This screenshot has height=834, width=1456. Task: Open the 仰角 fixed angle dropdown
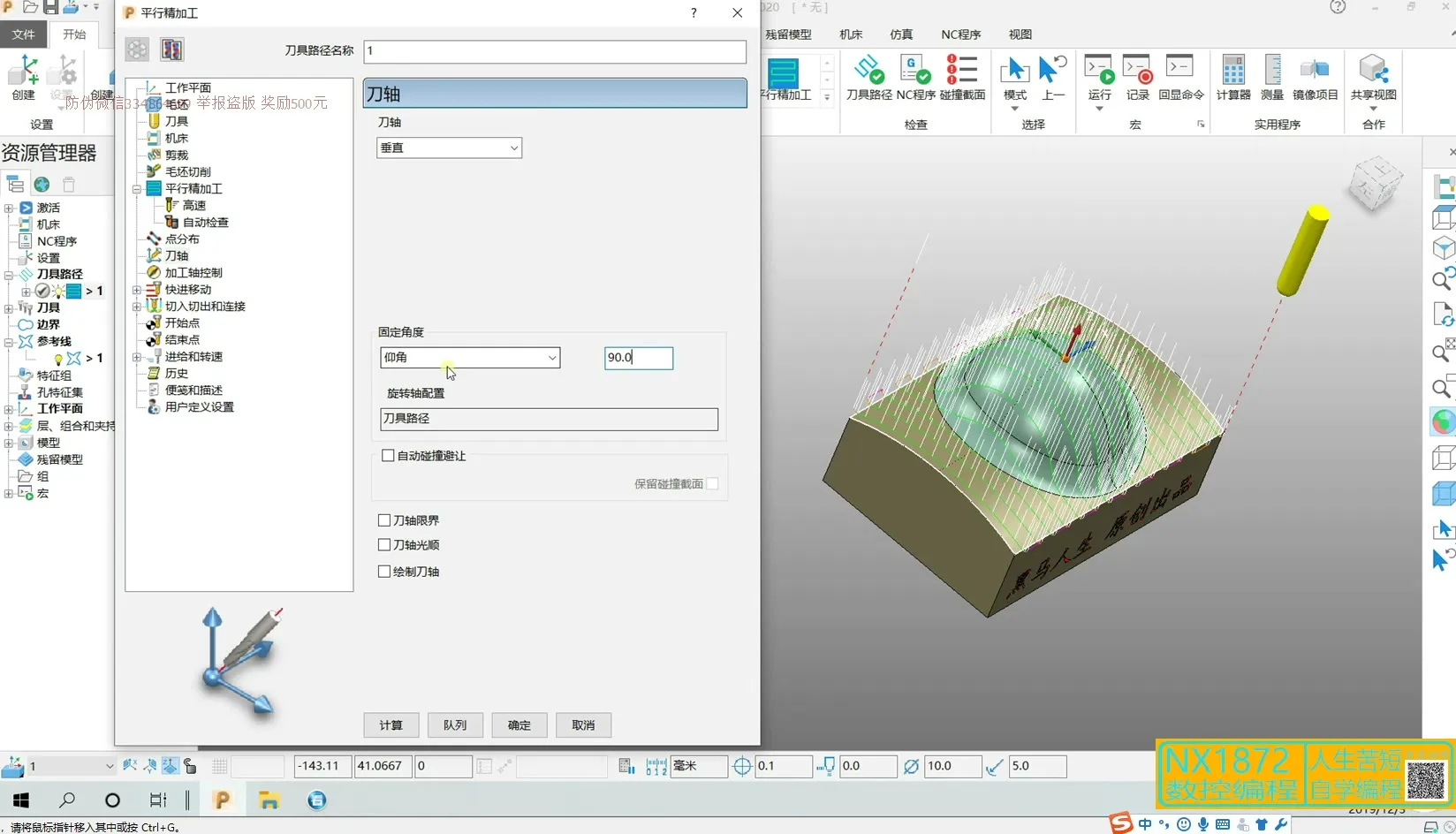pyautogui.click(x=470, y=358)
